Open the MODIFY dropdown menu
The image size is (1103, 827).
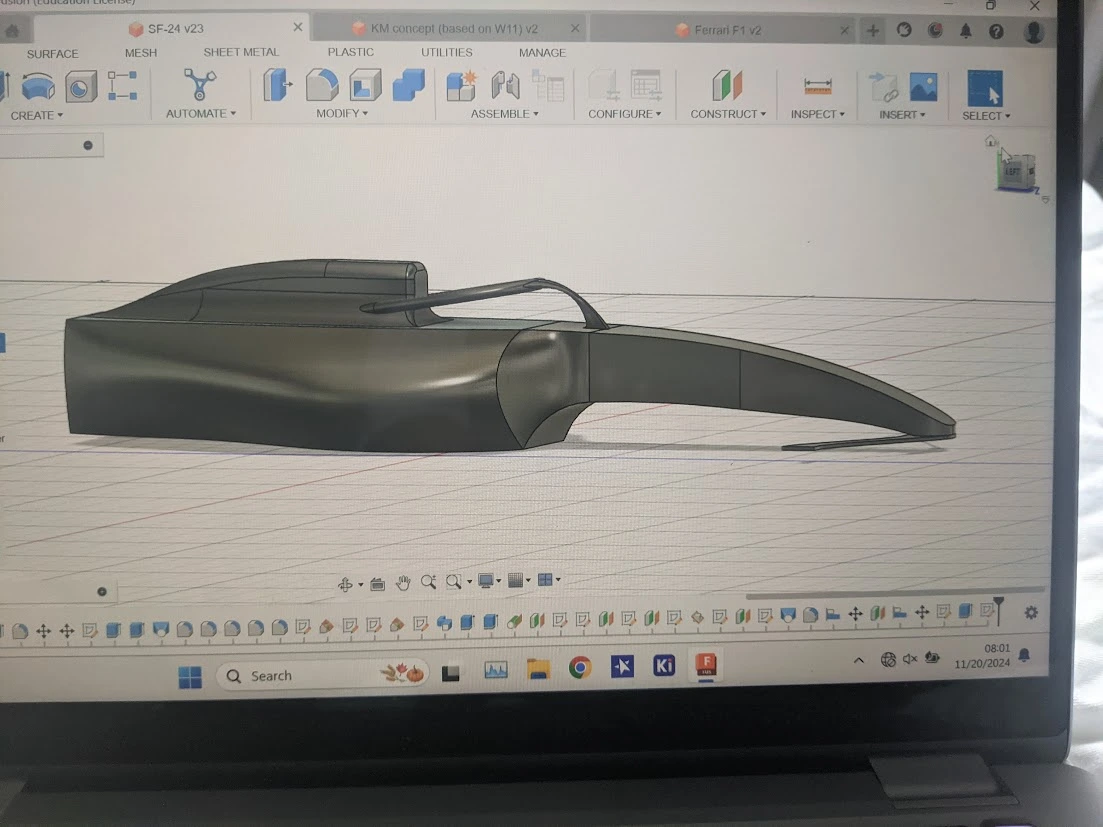coord(339,113)
